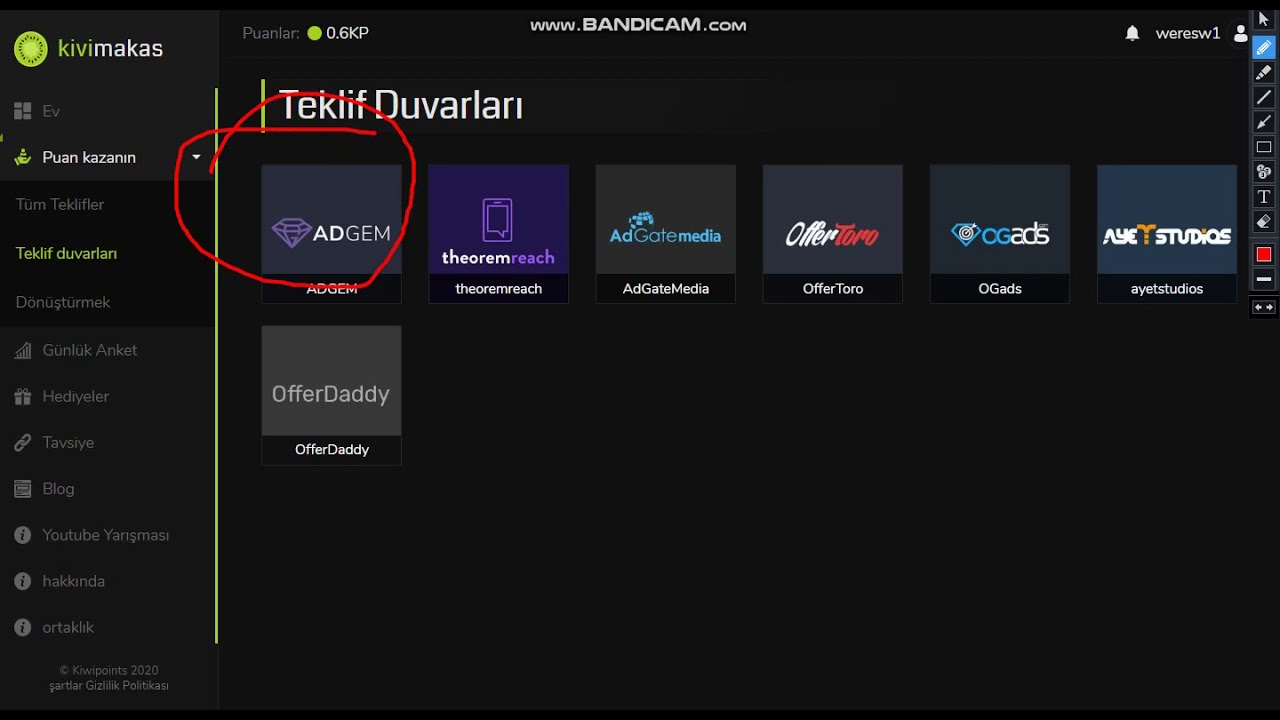This screenshot has height=720, width=1280.
Task: Click the green points coin icon
Action: click(x=315, y=33)
